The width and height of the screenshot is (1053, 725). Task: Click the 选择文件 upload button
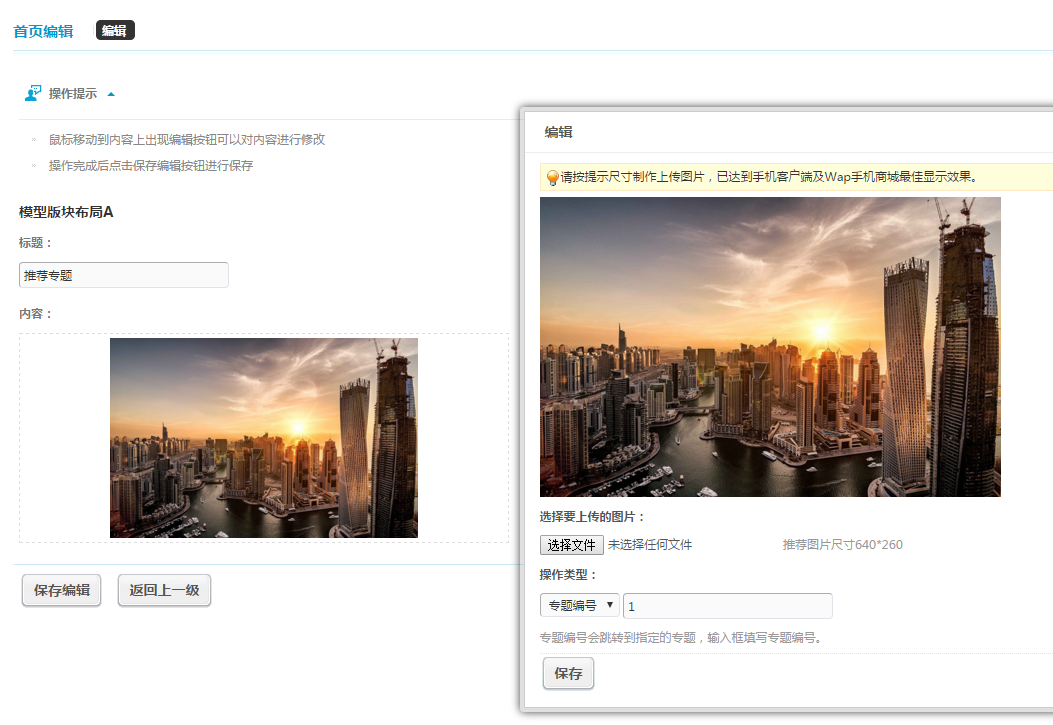pos(571,544)
